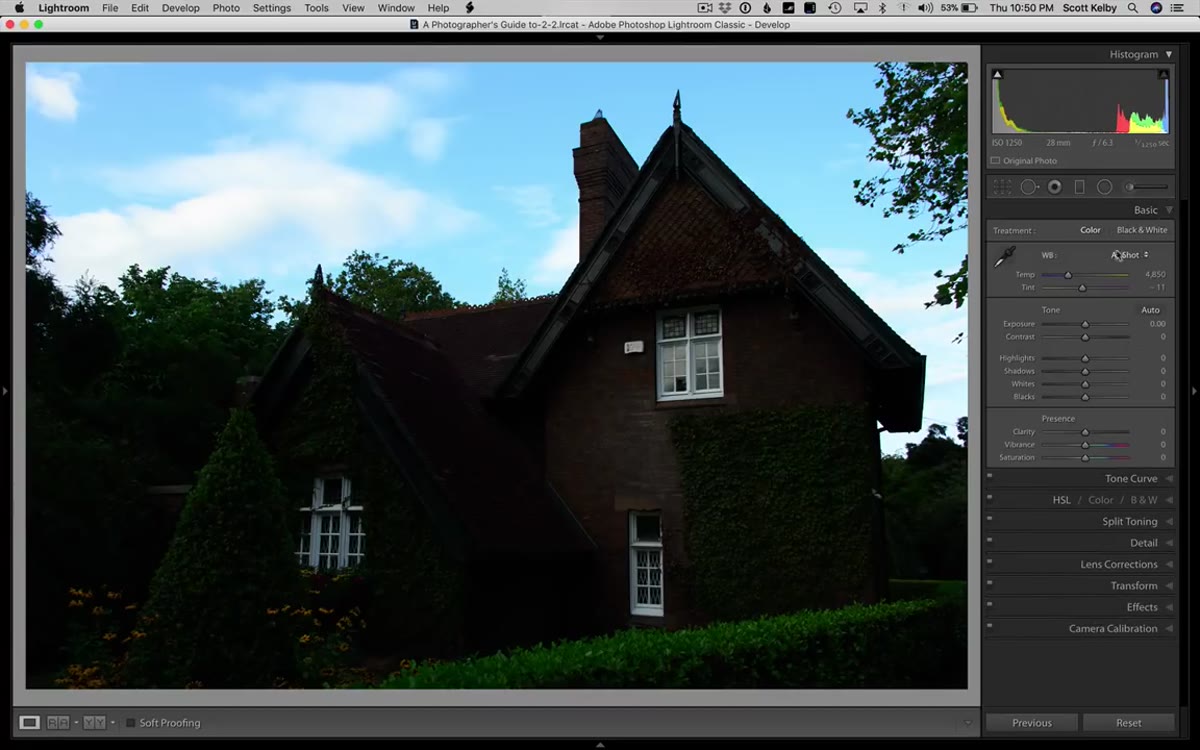Toggle the Effects panel switch
This screenshot has width=1200, height=750.
(x=989, y=605)
